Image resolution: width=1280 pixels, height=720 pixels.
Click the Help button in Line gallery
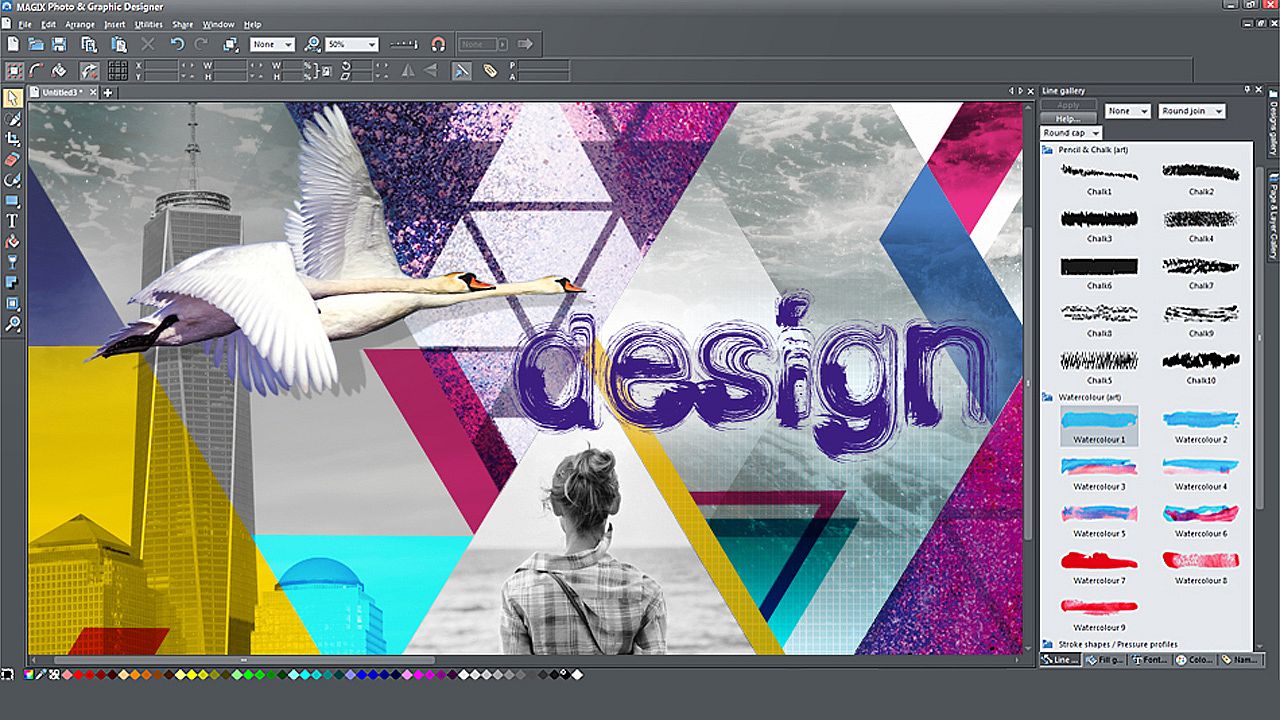pyautogui.click(x=1068, y=119)
